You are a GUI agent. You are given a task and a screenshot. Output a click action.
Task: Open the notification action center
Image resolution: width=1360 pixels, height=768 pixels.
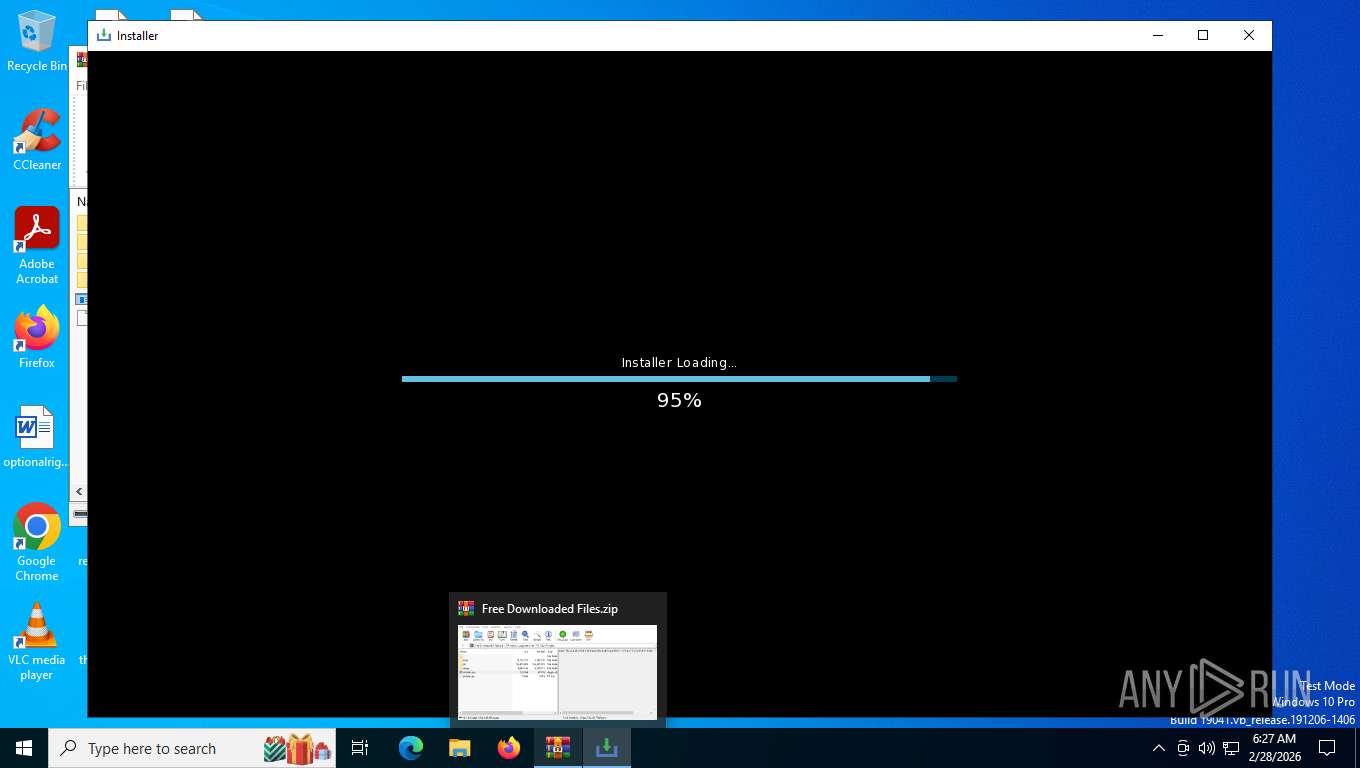tap(1327, 748)
